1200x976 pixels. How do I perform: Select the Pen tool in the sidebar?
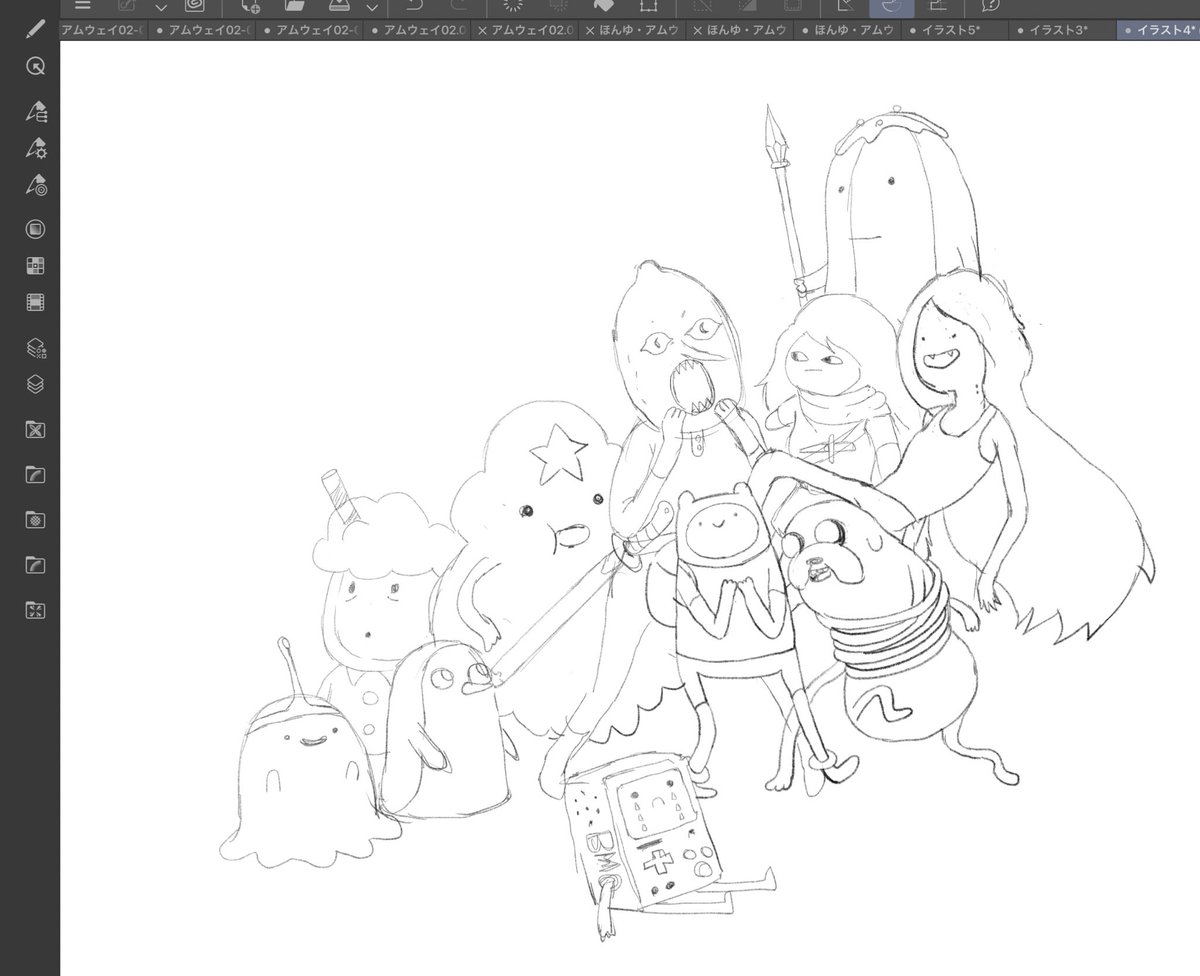(35, 27)
